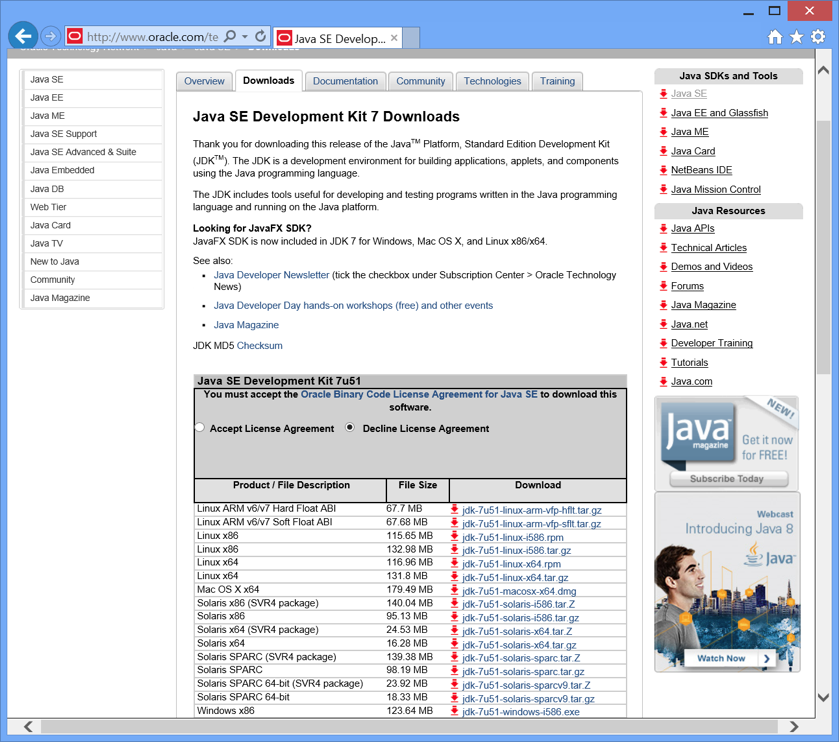
Task: Click 'Solaris SPARC 64-bit' product description
Action: (243, 697)
